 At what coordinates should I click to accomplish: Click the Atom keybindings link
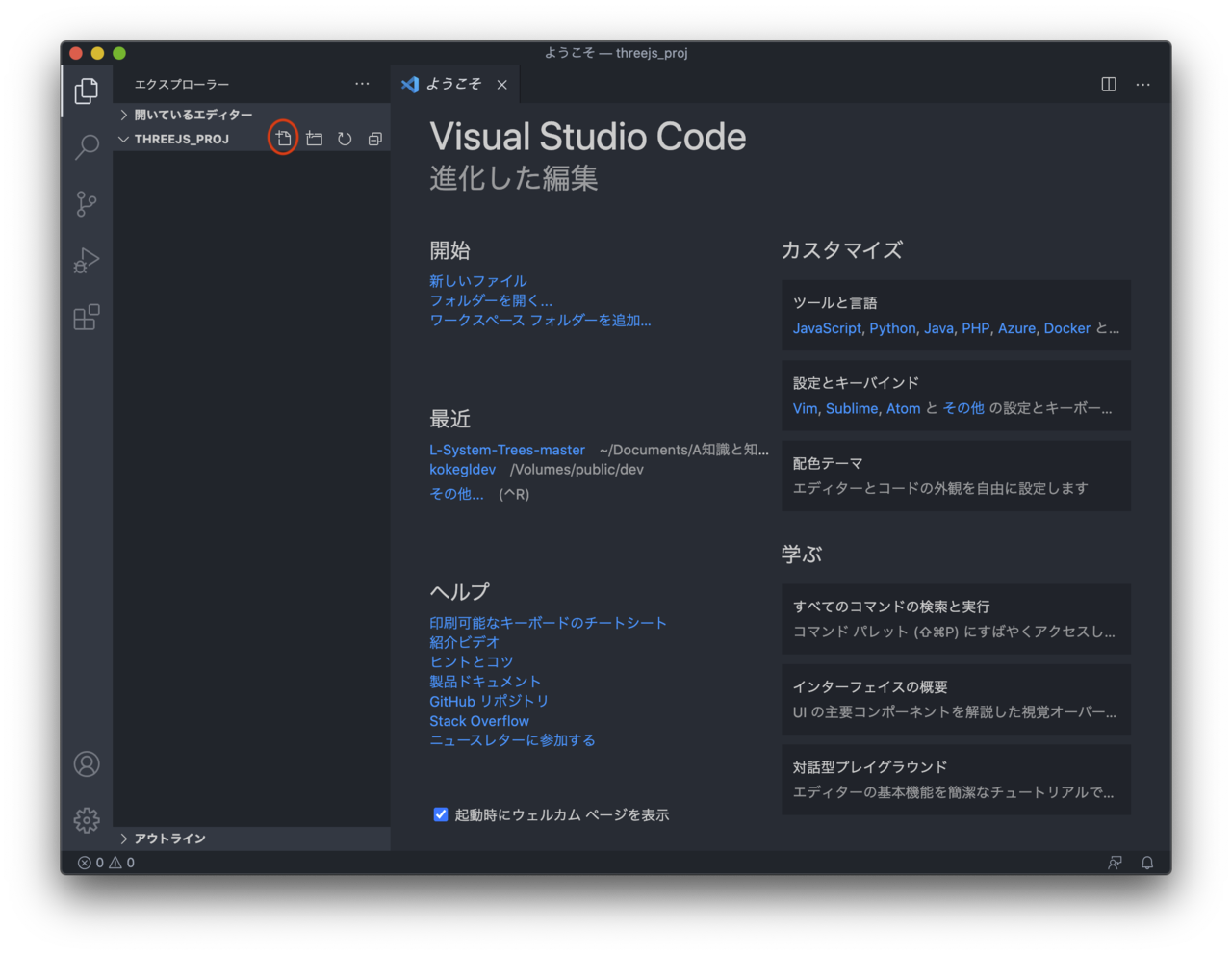click(x=903, y=408)
